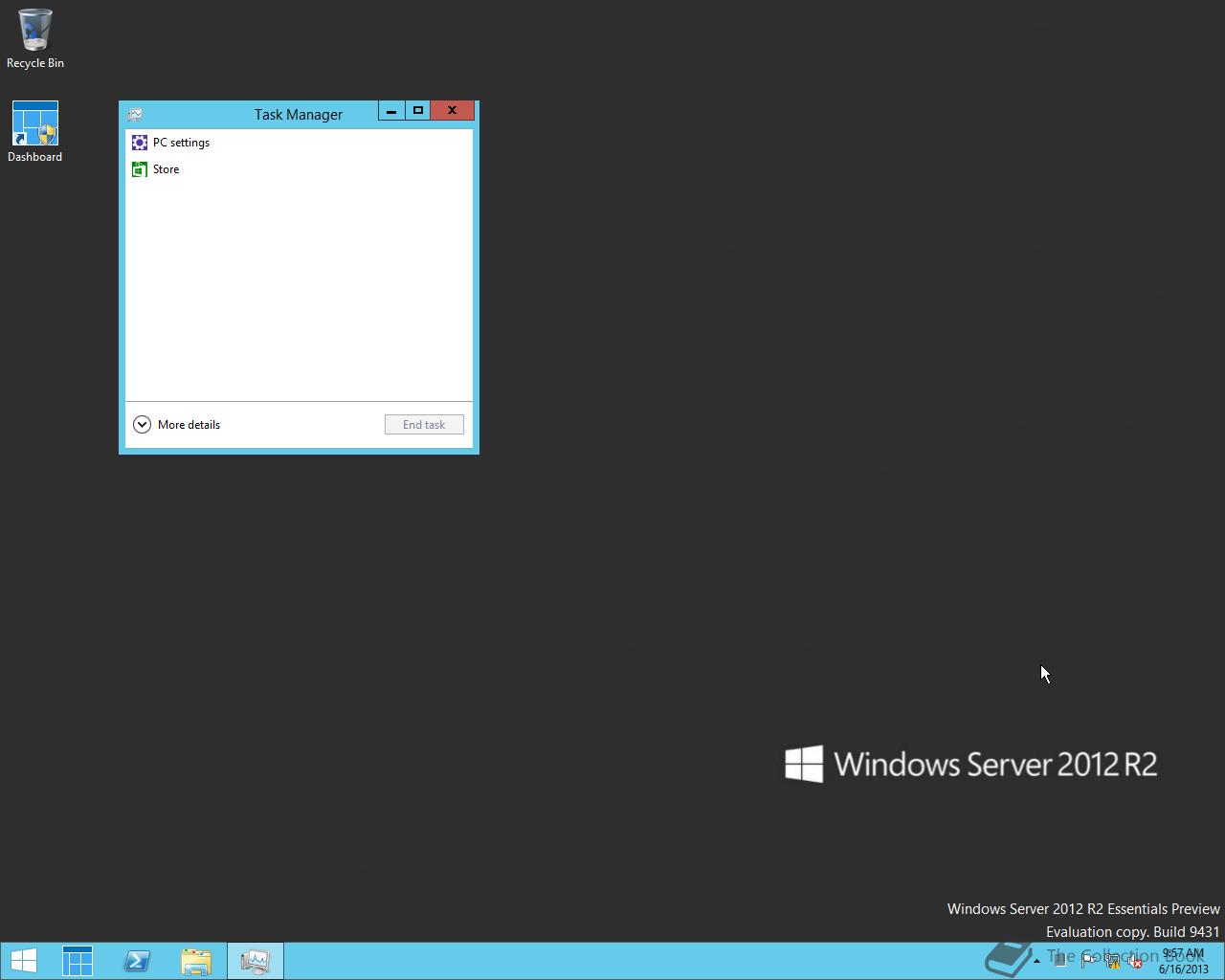The image size is (1225, 980).
Task: Open the Start button on taskbar
Action: tap(24, 961)
